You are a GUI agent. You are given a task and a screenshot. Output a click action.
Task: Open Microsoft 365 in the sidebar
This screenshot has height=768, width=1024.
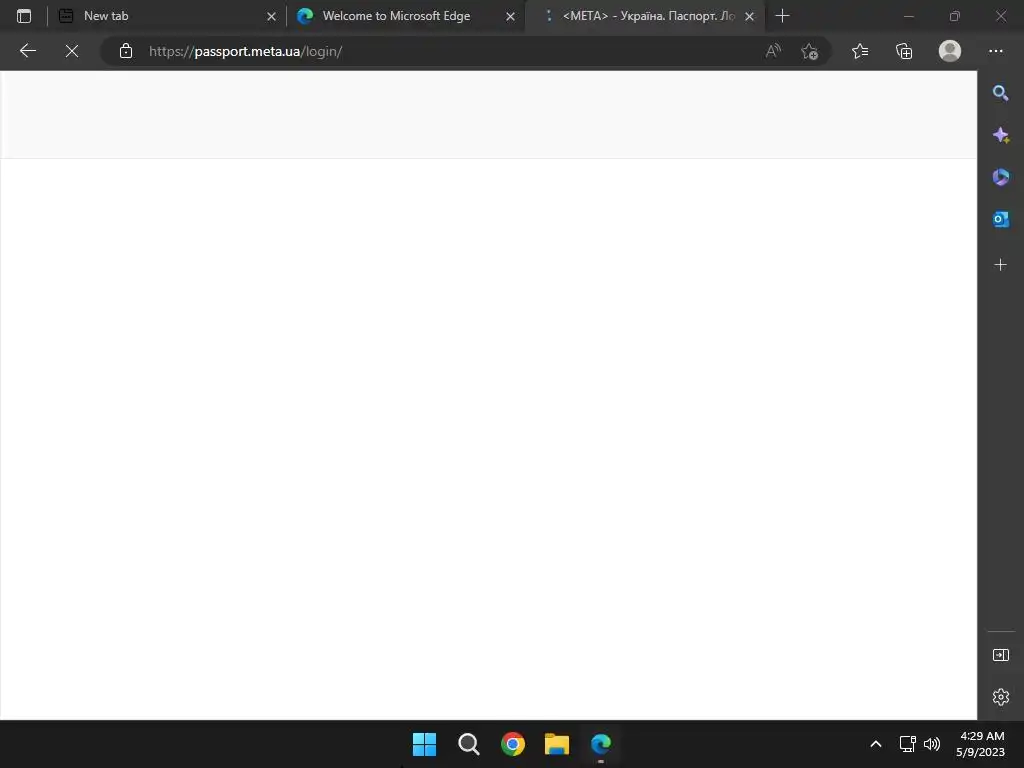(x=1000, y=177)
